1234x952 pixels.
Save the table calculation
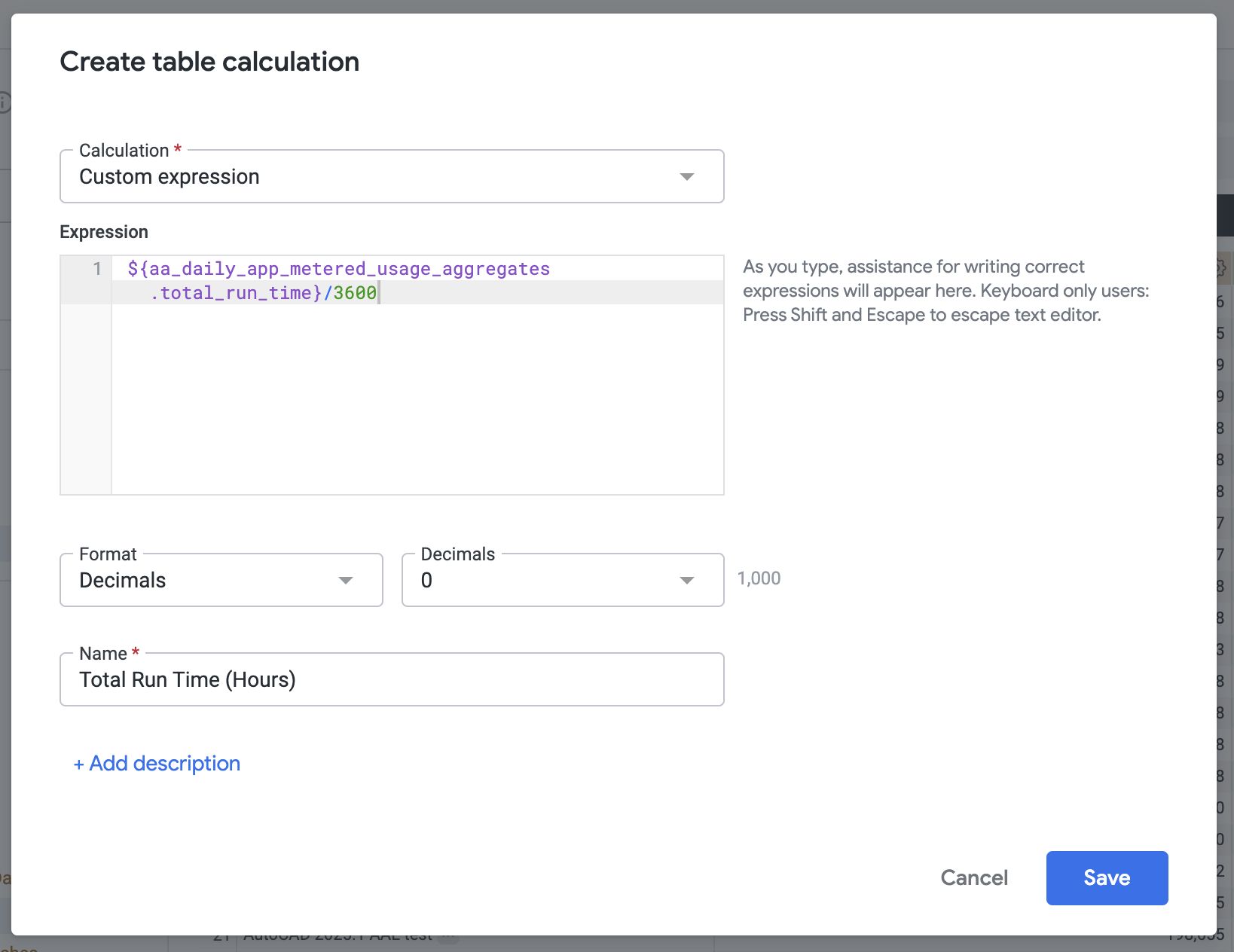tap(1106, 878)
